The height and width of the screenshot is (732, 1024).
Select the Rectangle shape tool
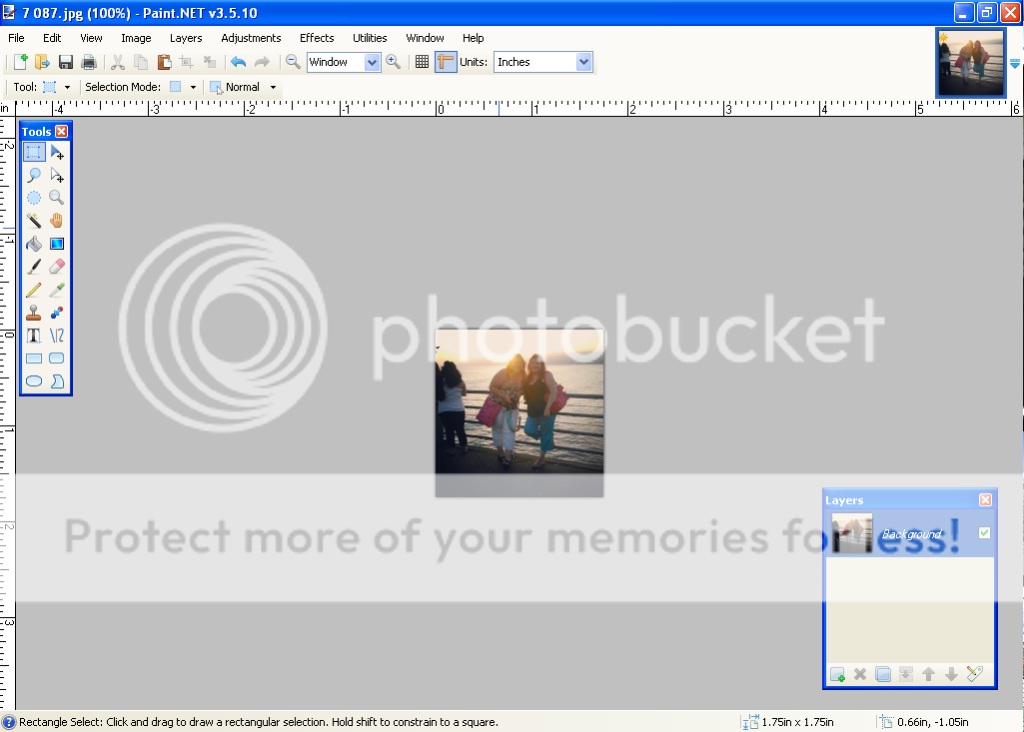(34, 358)
